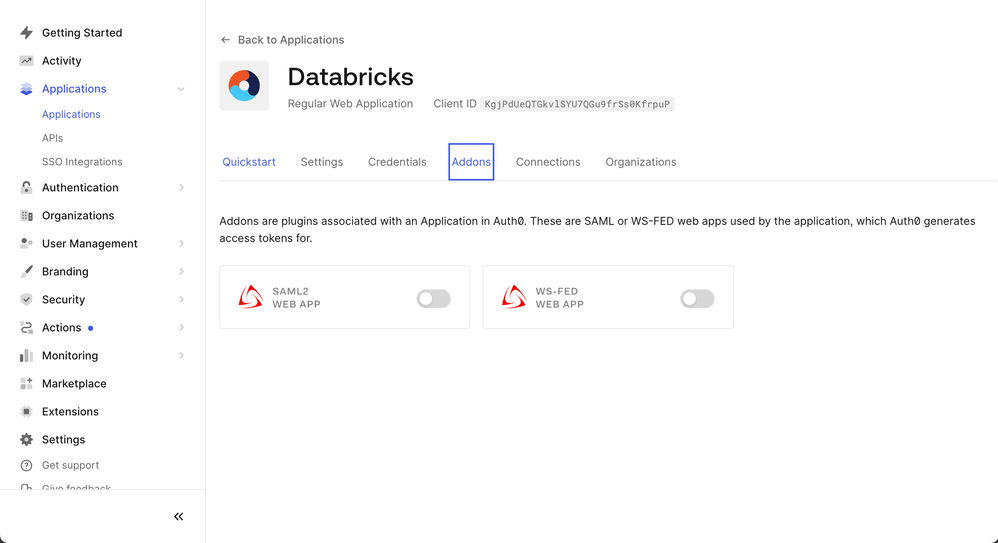Image resolution: width=998 pixels, height=543 pixels.
Task: Click the Marketplace grid icon
Action: point(27,384)
